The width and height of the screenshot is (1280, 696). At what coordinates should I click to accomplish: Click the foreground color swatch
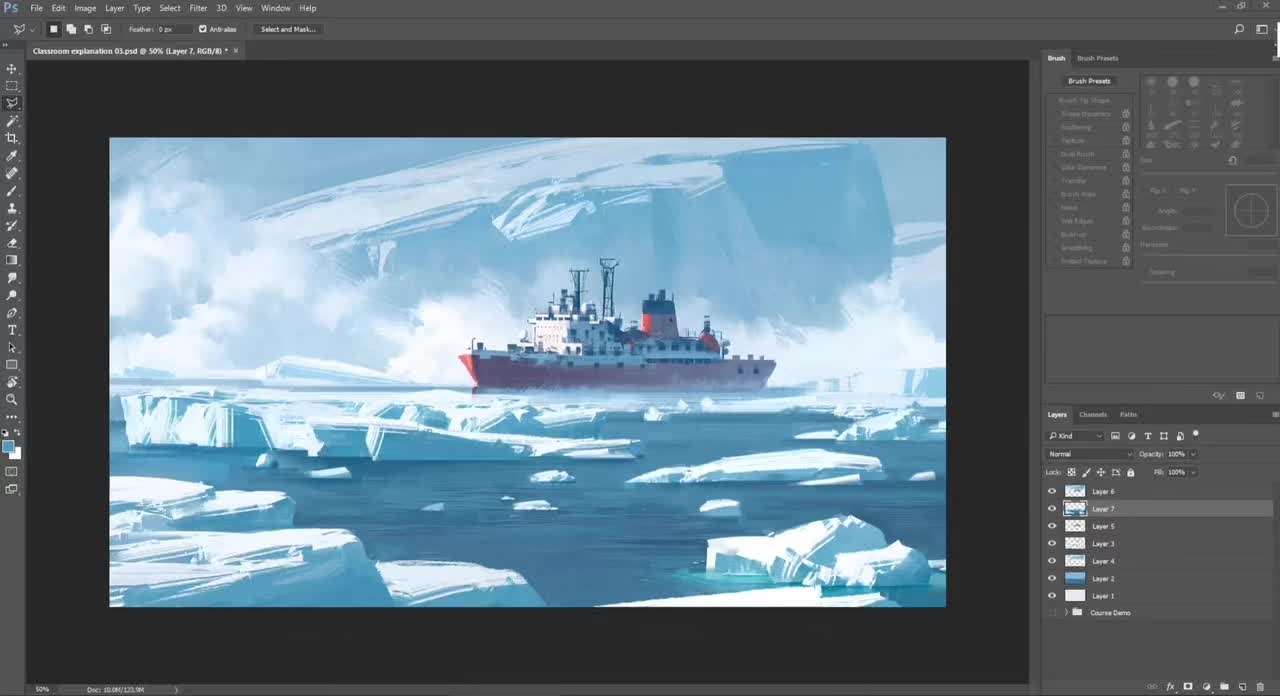point(9,447)
